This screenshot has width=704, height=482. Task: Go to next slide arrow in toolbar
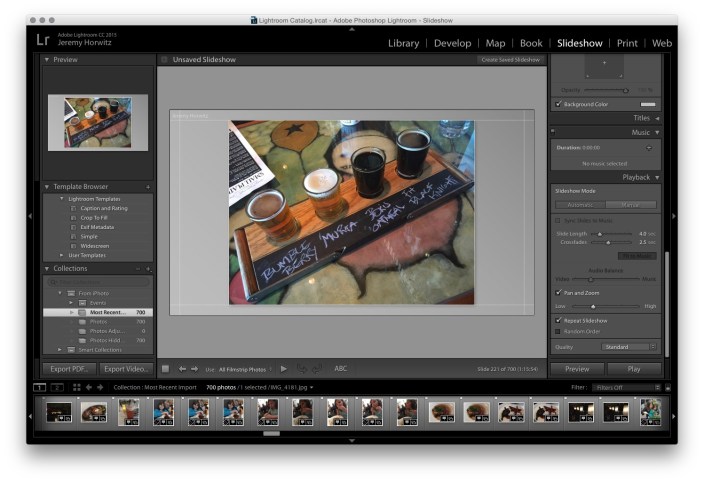(x=195, y=369)
